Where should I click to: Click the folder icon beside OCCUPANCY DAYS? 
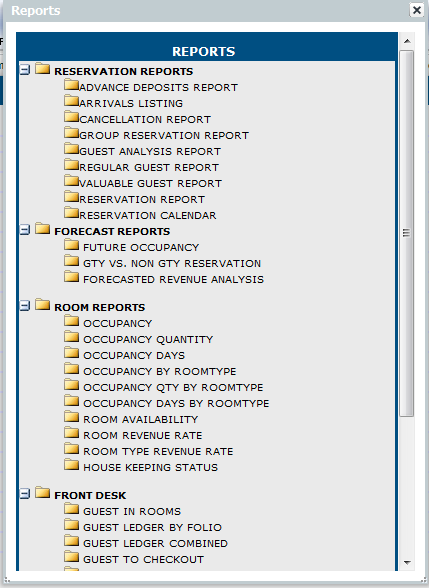71,352
